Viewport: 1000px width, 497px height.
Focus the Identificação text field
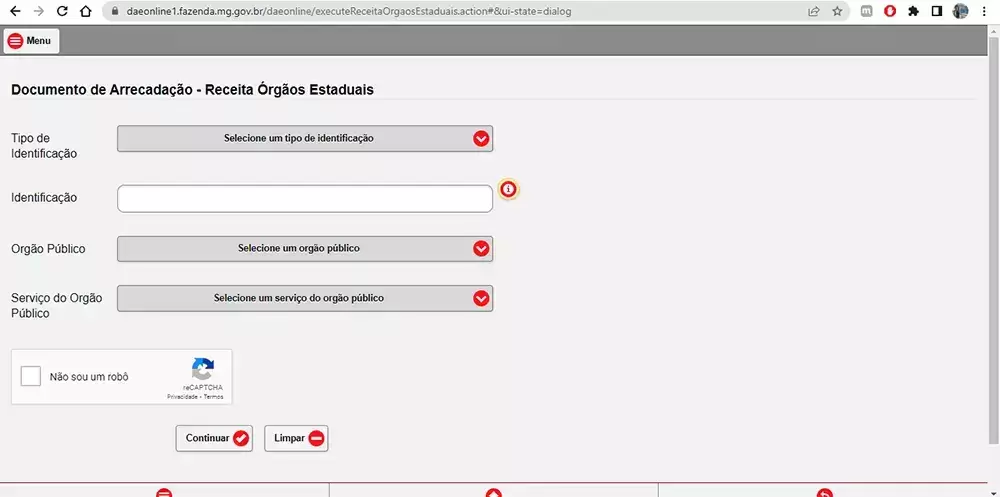(x=305, y=199)
